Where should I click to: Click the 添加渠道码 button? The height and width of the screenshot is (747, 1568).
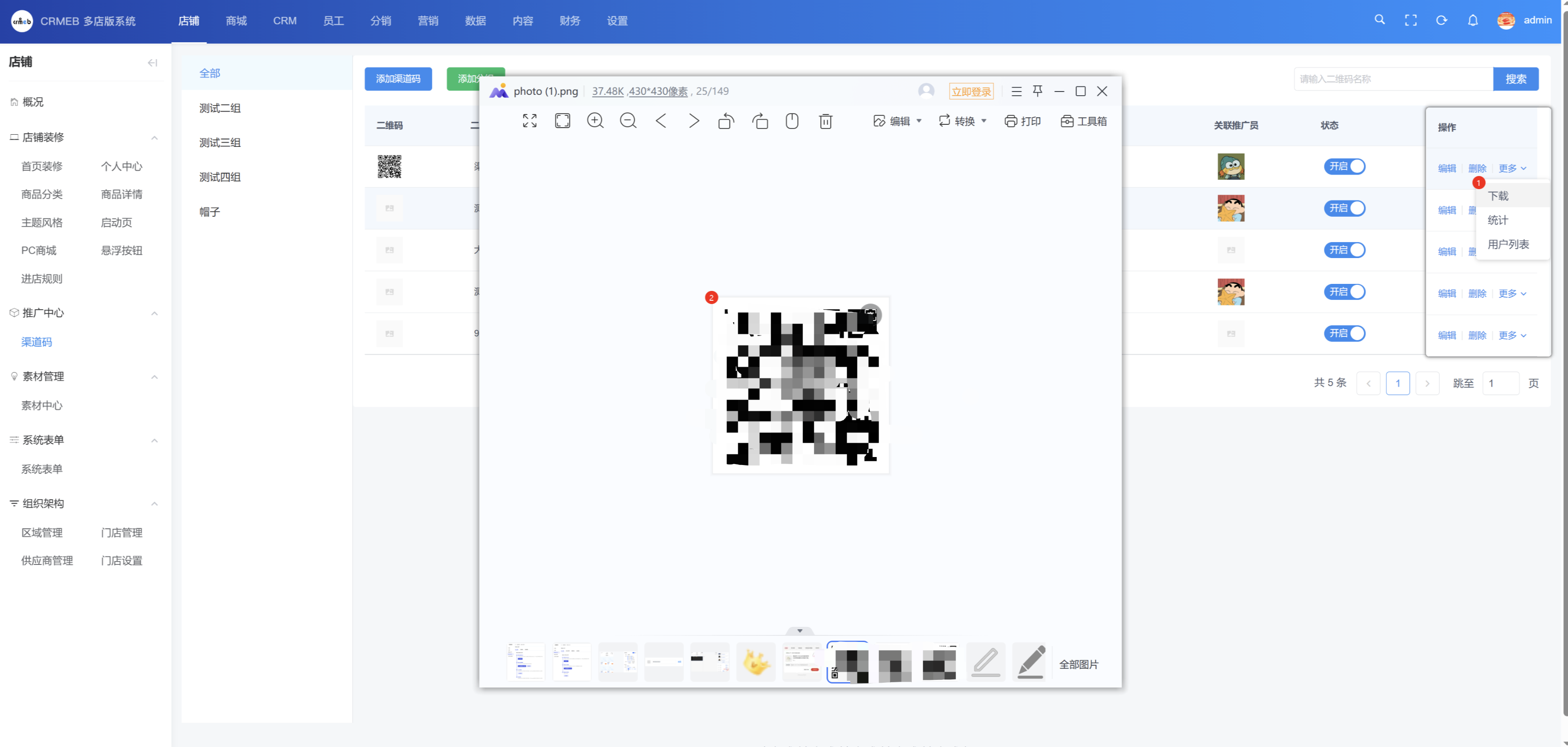click(x=398, y=79)
